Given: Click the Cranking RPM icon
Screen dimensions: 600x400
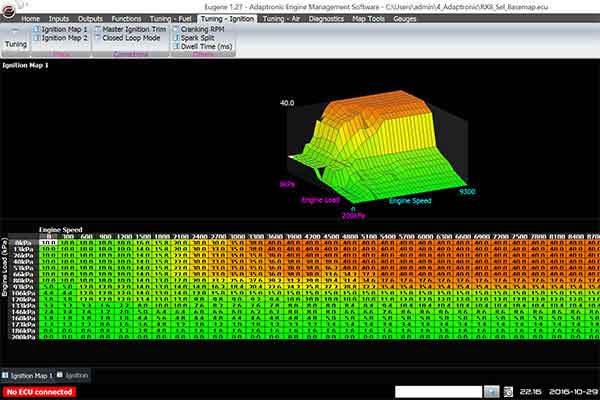Looking at the screenshot, I should point(176,29).
